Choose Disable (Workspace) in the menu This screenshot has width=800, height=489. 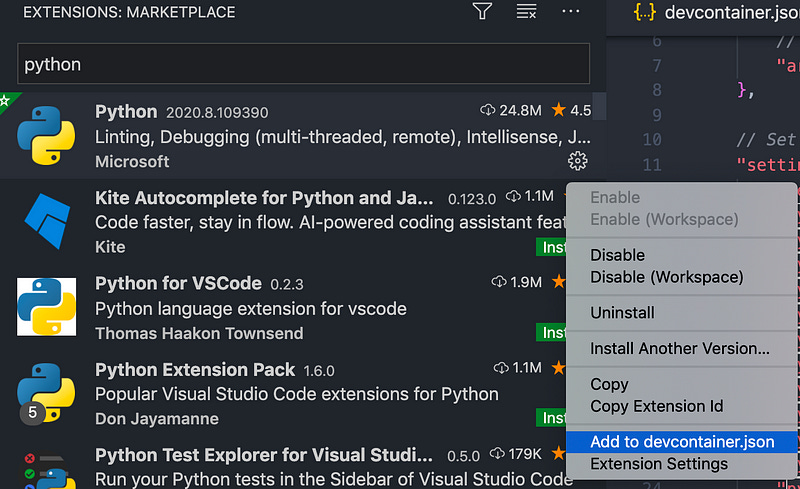666,277
